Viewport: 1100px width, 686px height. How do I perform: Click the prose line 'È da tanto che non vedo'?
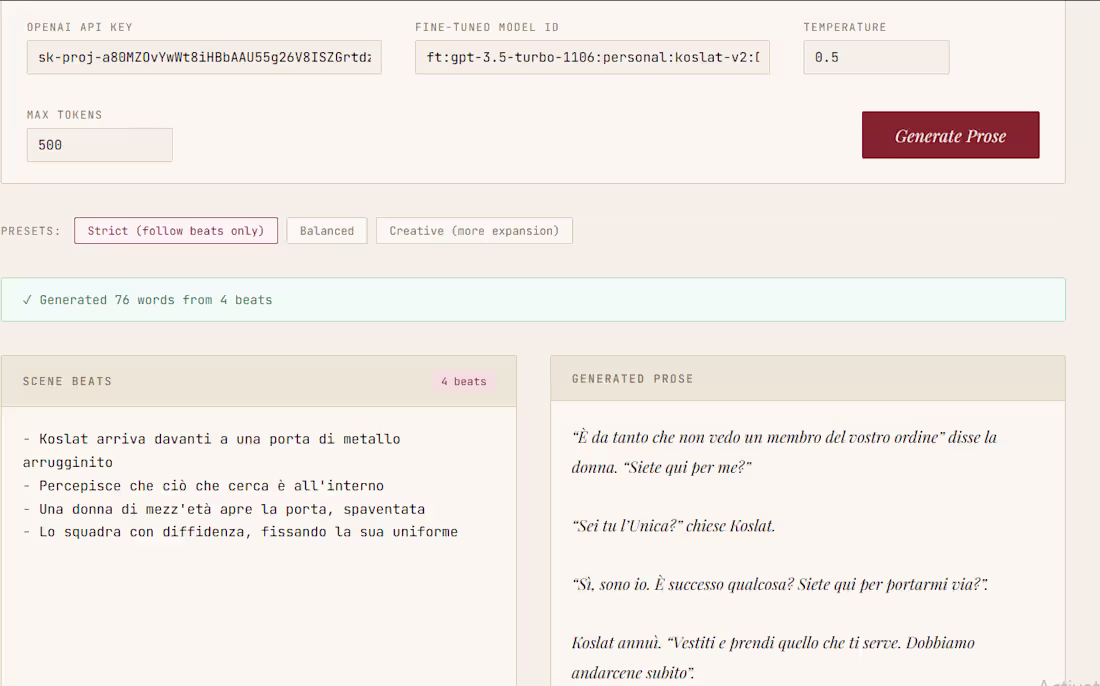(784, 452)
